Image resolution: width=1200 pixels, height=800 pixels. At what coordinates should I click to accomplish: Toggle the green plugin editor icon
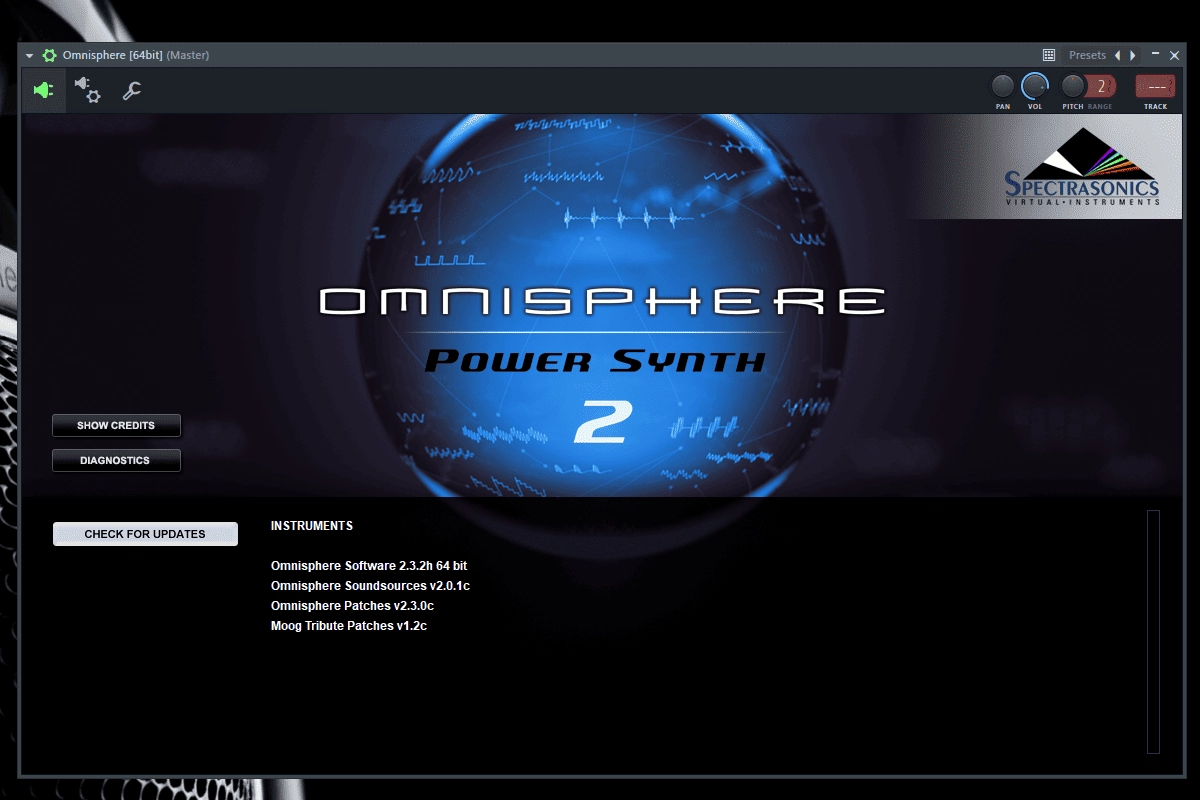coord(44,91)
